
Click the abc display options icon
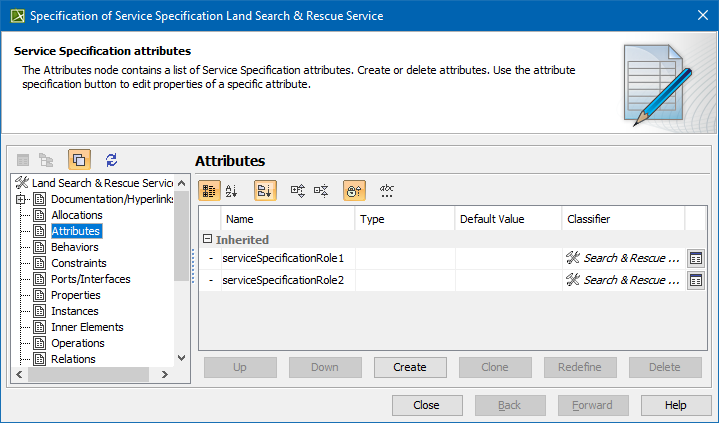click(x=387, y=190)
